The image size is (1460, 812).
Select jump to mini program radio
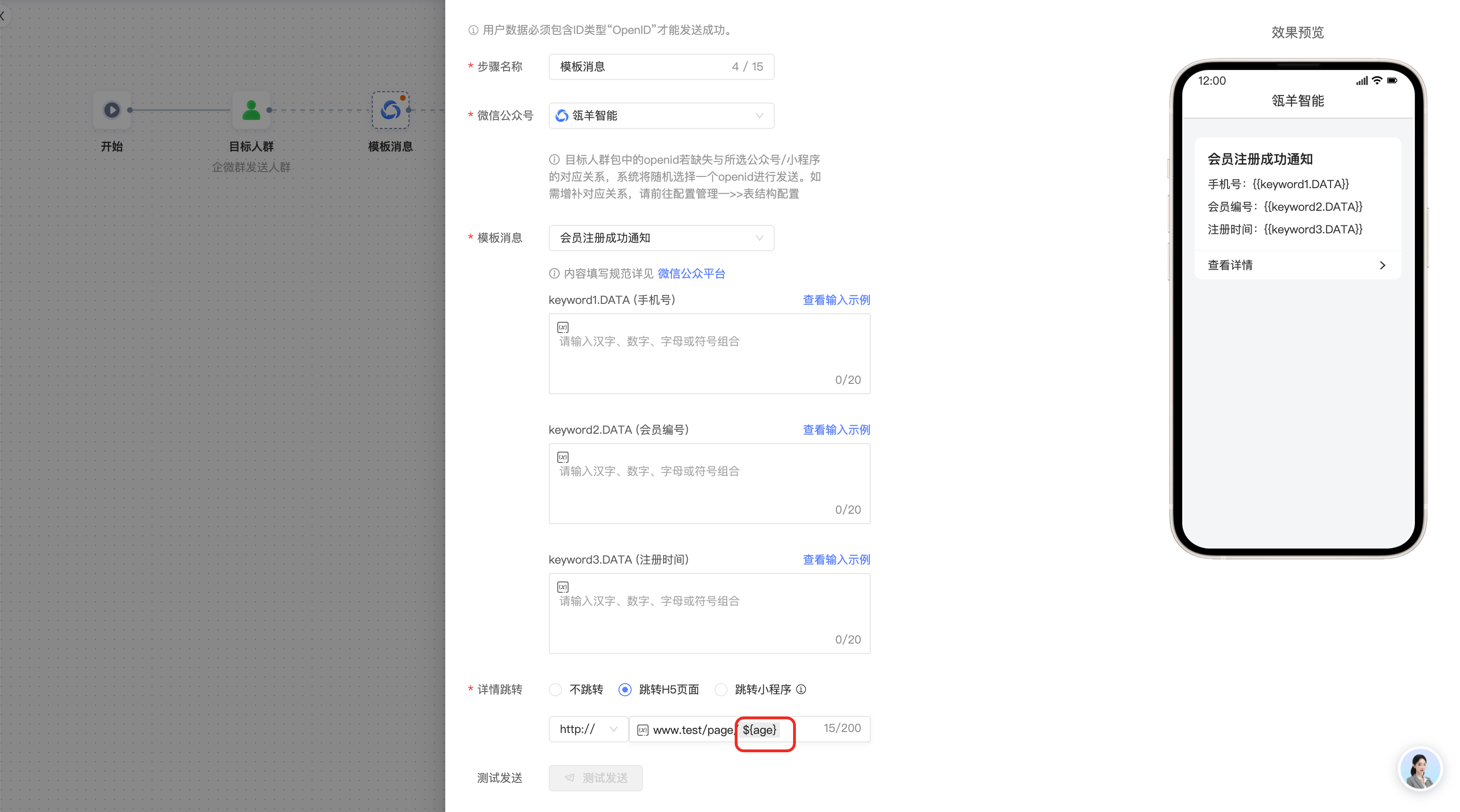[721, 690]
